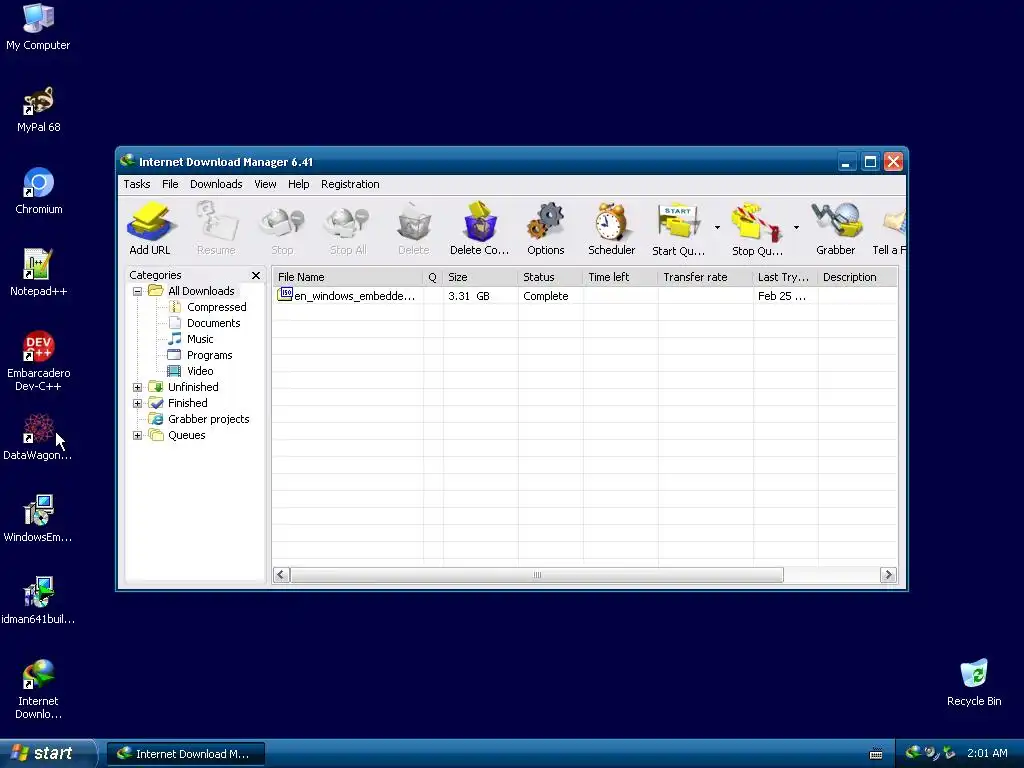The image size is (1024, 768).
Task: Click the horizontal scrollbar left arrow
Action: [x=281, y=575]
